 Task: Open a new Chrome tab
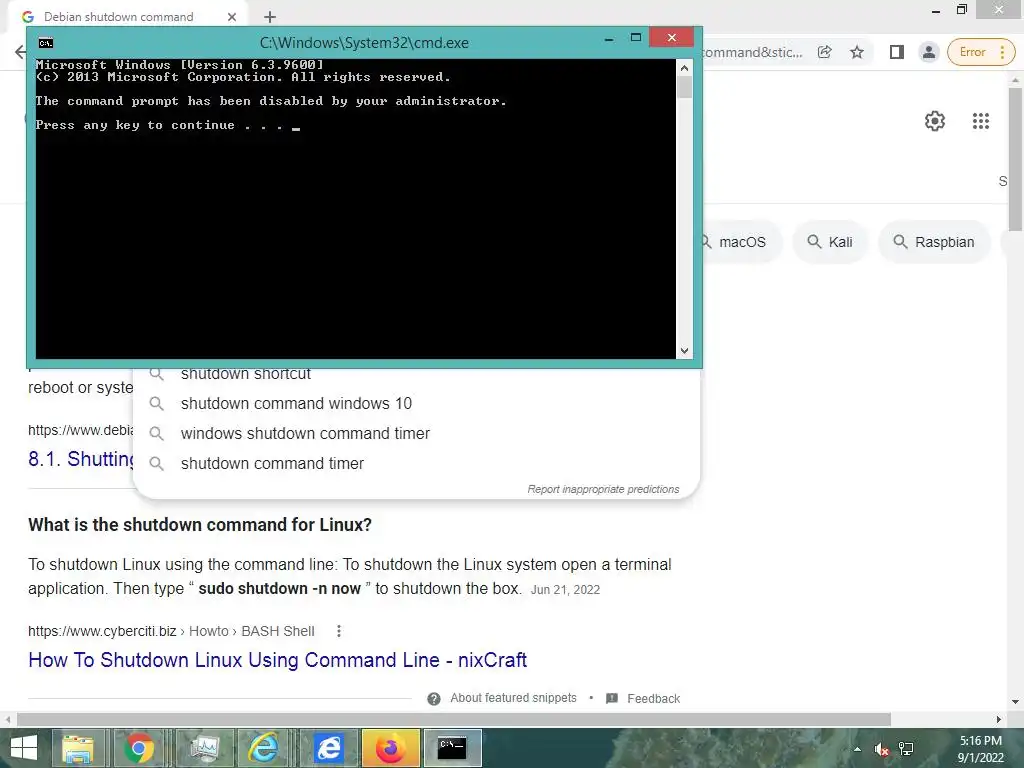tap(270, 17)
